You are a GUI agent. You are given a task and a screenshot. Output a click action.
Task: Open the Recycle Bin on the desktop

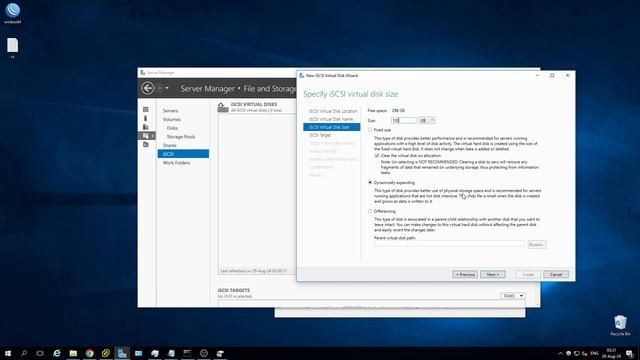point(620,325)
